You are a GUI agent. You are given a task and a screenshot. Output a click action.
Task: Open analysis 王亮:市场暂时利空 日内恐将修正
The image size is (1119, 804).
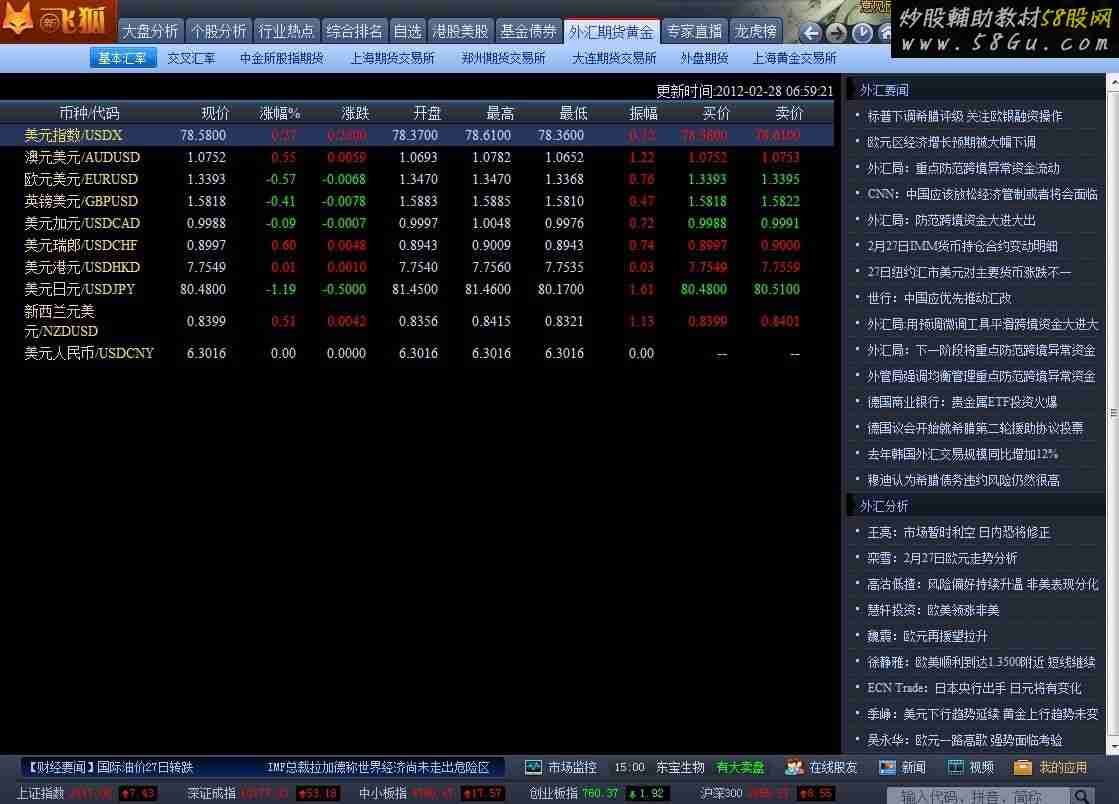(x=958, y=532)
